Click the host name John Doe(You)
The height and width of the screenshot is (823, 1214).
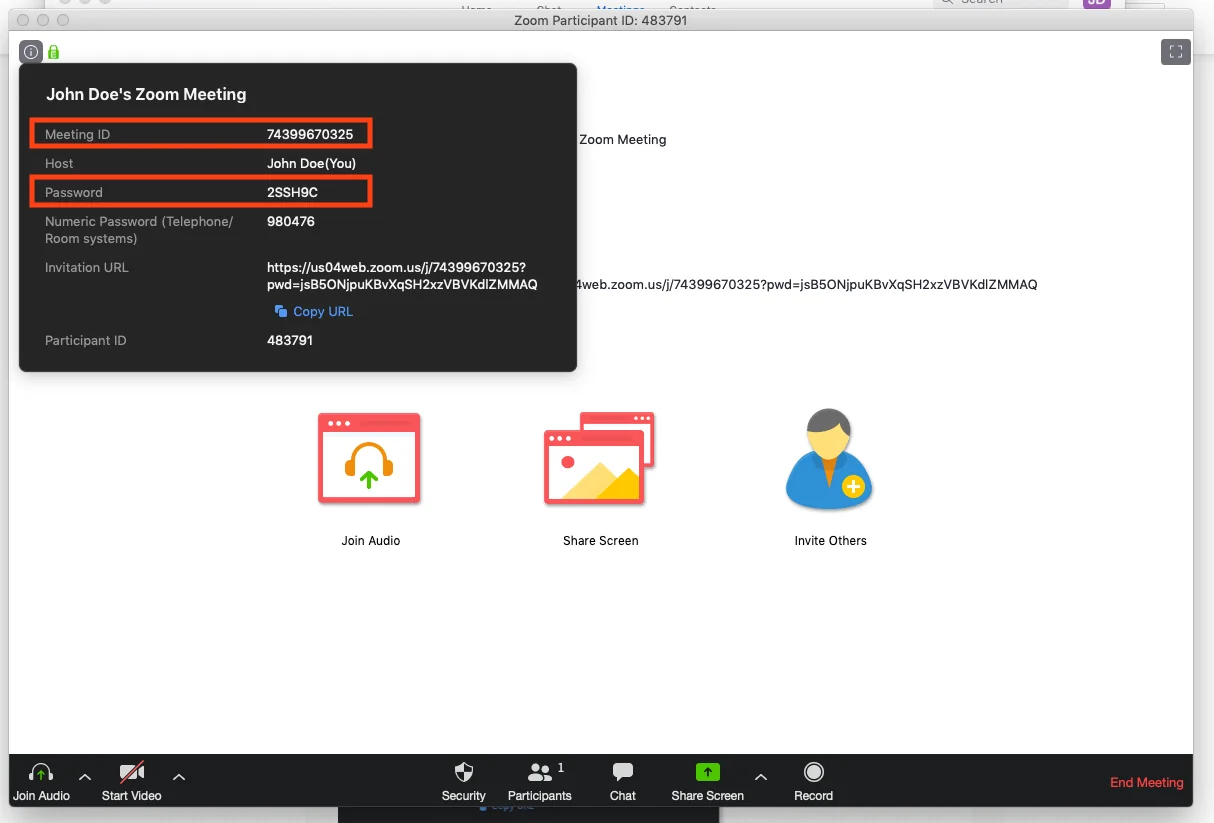point(311,163)
